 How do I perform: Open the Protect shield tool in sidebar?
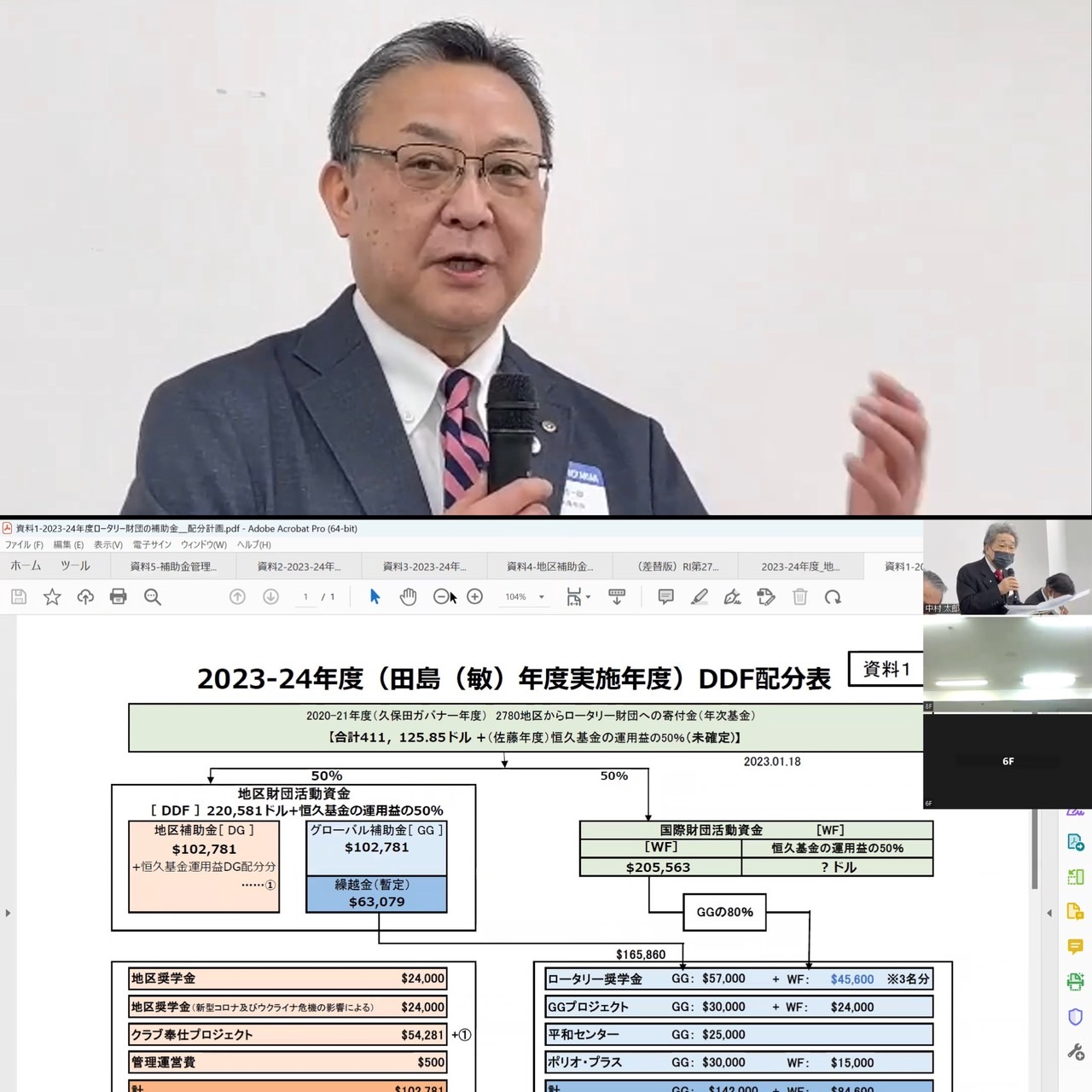point(1075,1016)
